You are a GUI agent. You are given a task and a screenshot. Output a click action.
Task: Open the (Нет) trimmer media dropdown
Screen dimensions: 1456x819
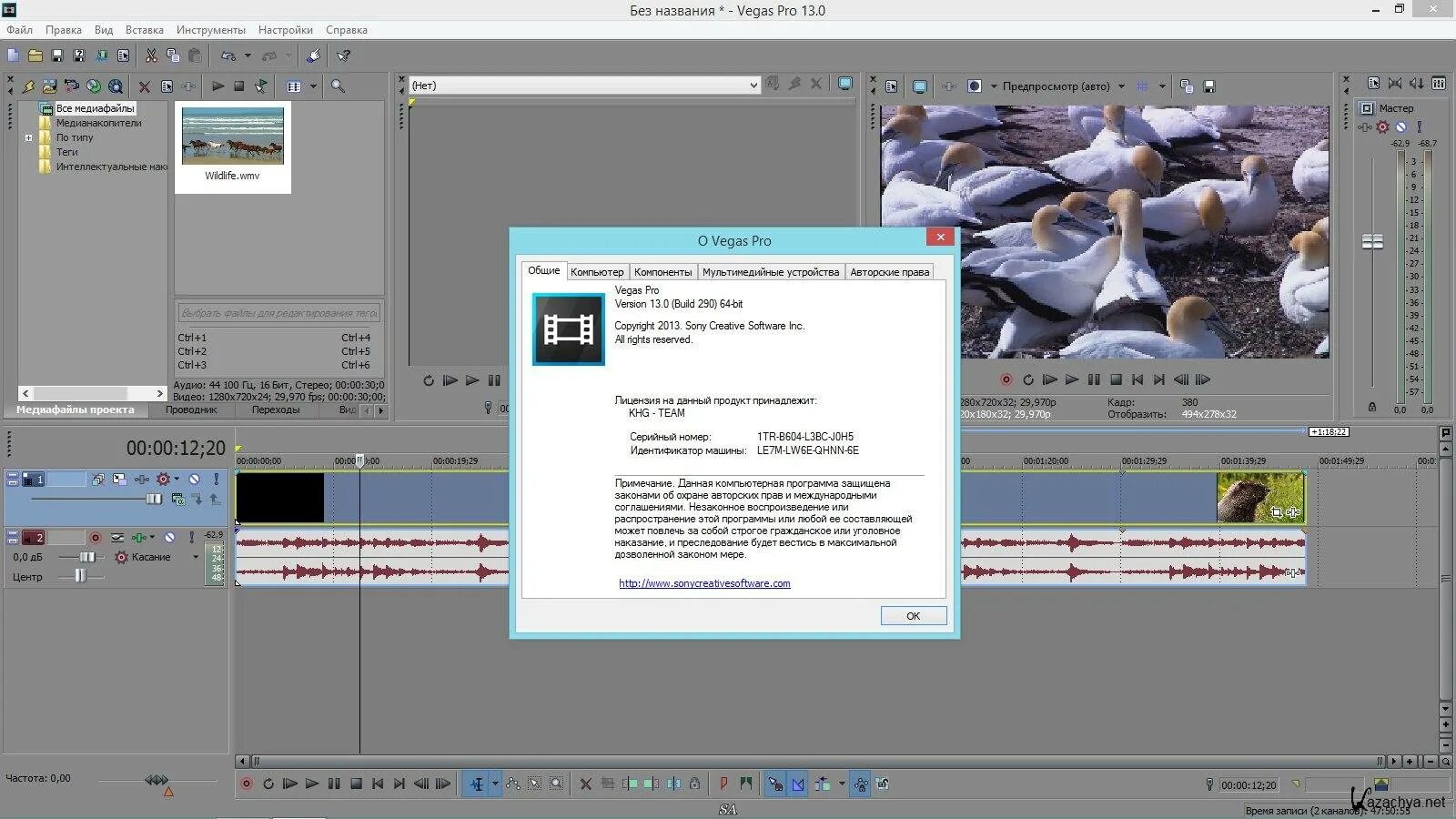tap(753, 86)
